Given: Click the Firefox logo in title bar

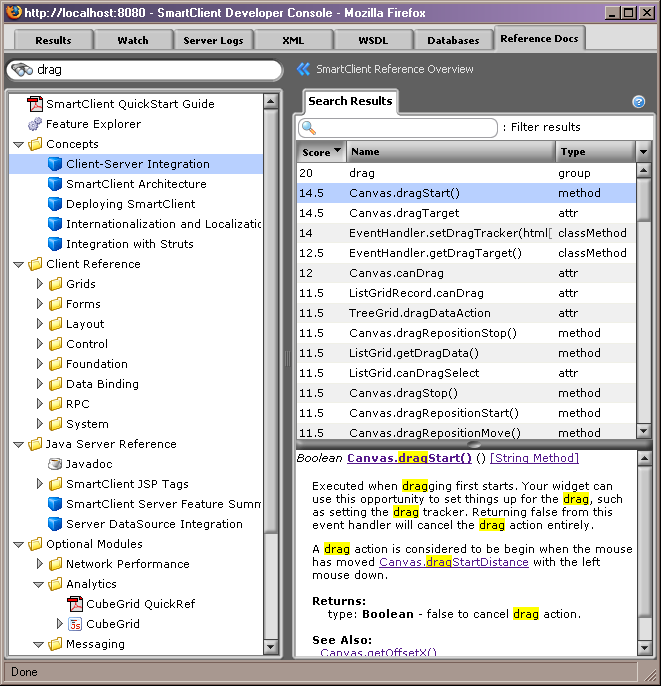Looking at the screenshot, I should 14,12.
